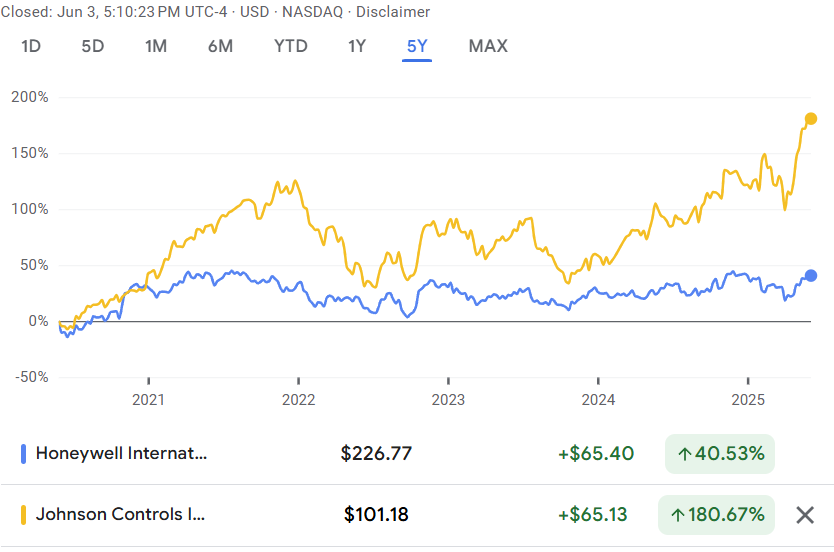Choose the YTD time range tab

click(290, 46)
